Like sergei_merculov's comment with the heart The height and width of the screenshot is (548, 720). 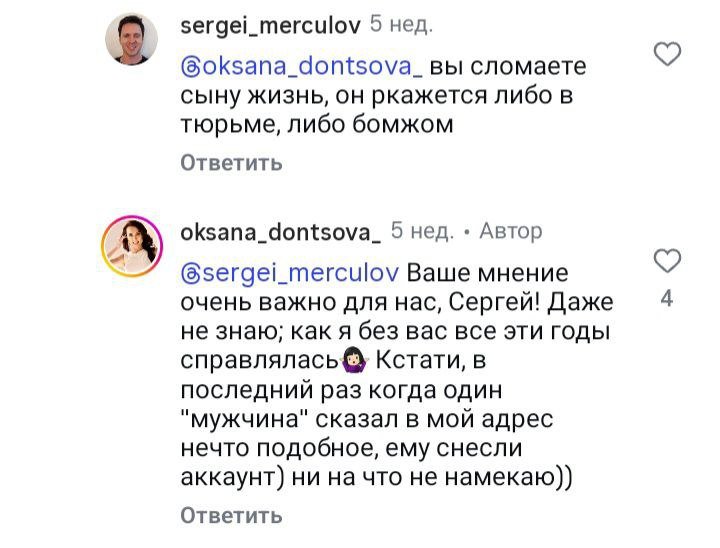coord(667,55)
